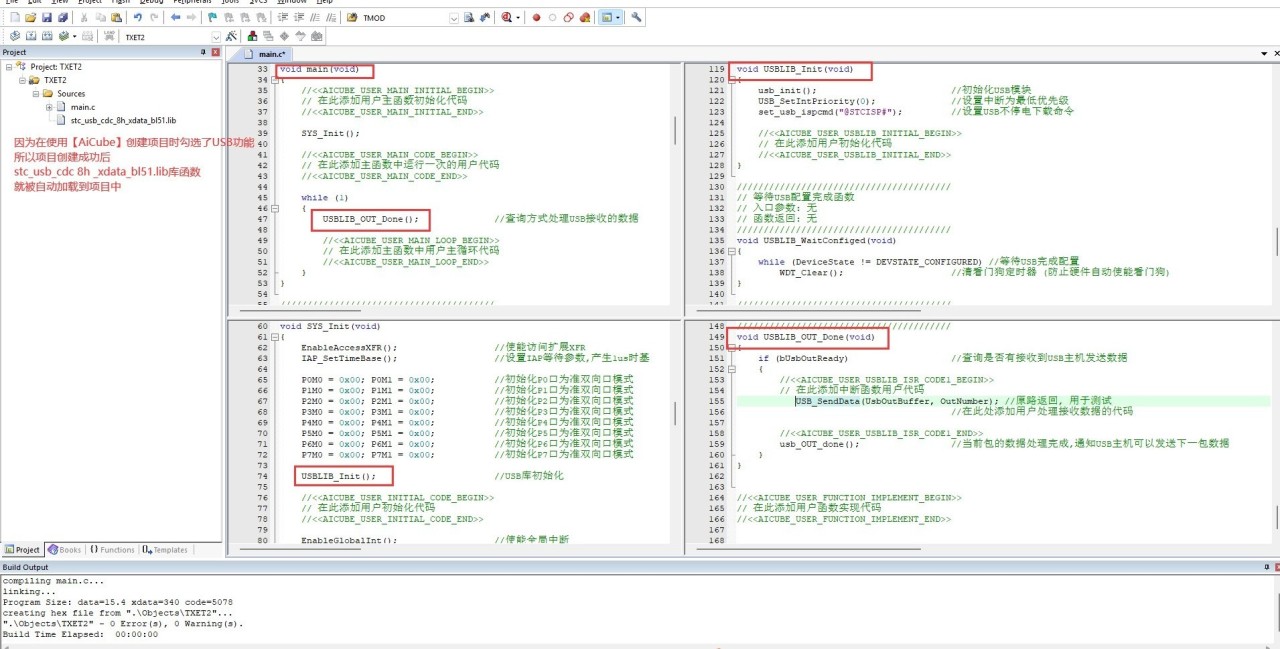
Task: Select stc_usb_cdc_8h_xdata_bl51.lib in project tree
Action: (x=122, y=120)
